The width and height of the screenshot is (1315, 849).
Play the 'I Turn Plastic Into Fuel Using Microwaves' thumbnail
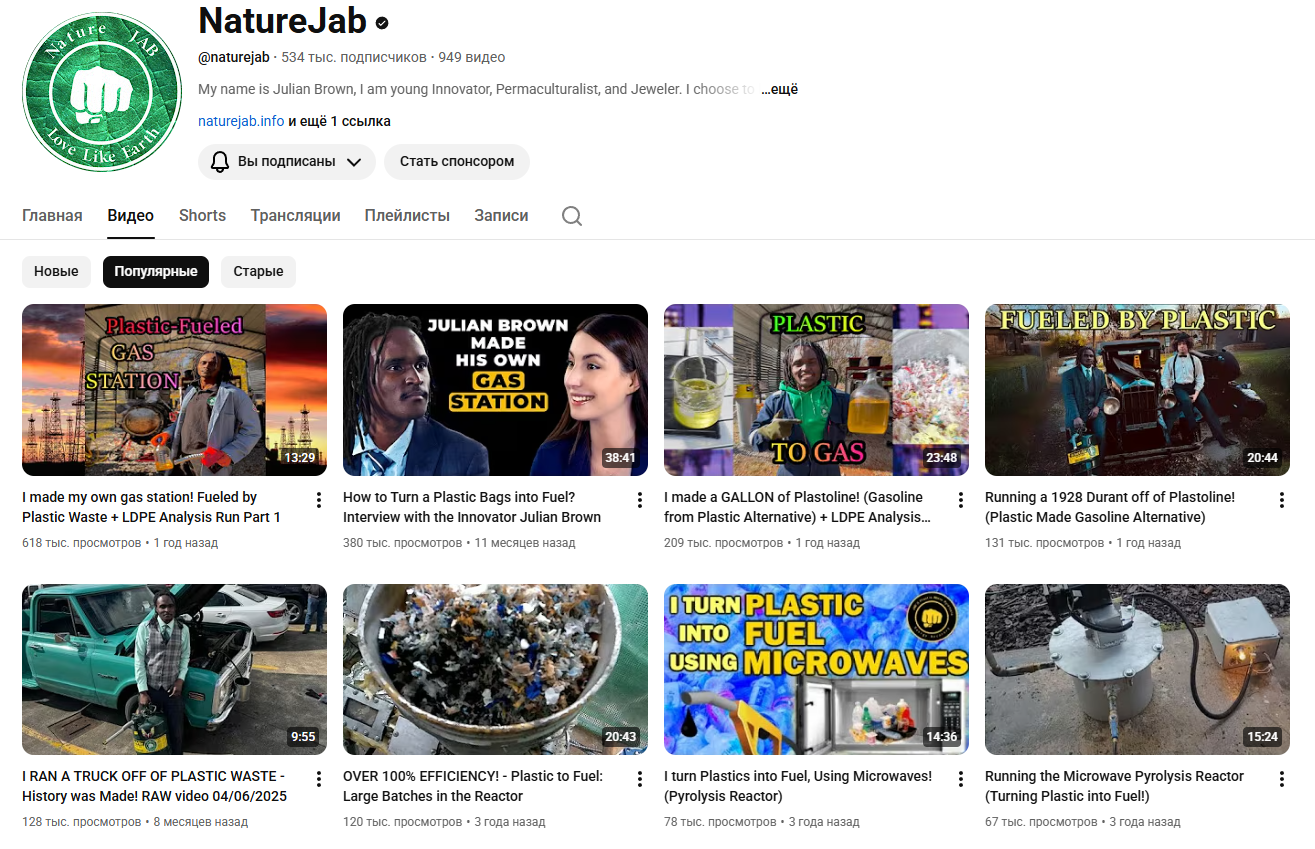point(816,669)
